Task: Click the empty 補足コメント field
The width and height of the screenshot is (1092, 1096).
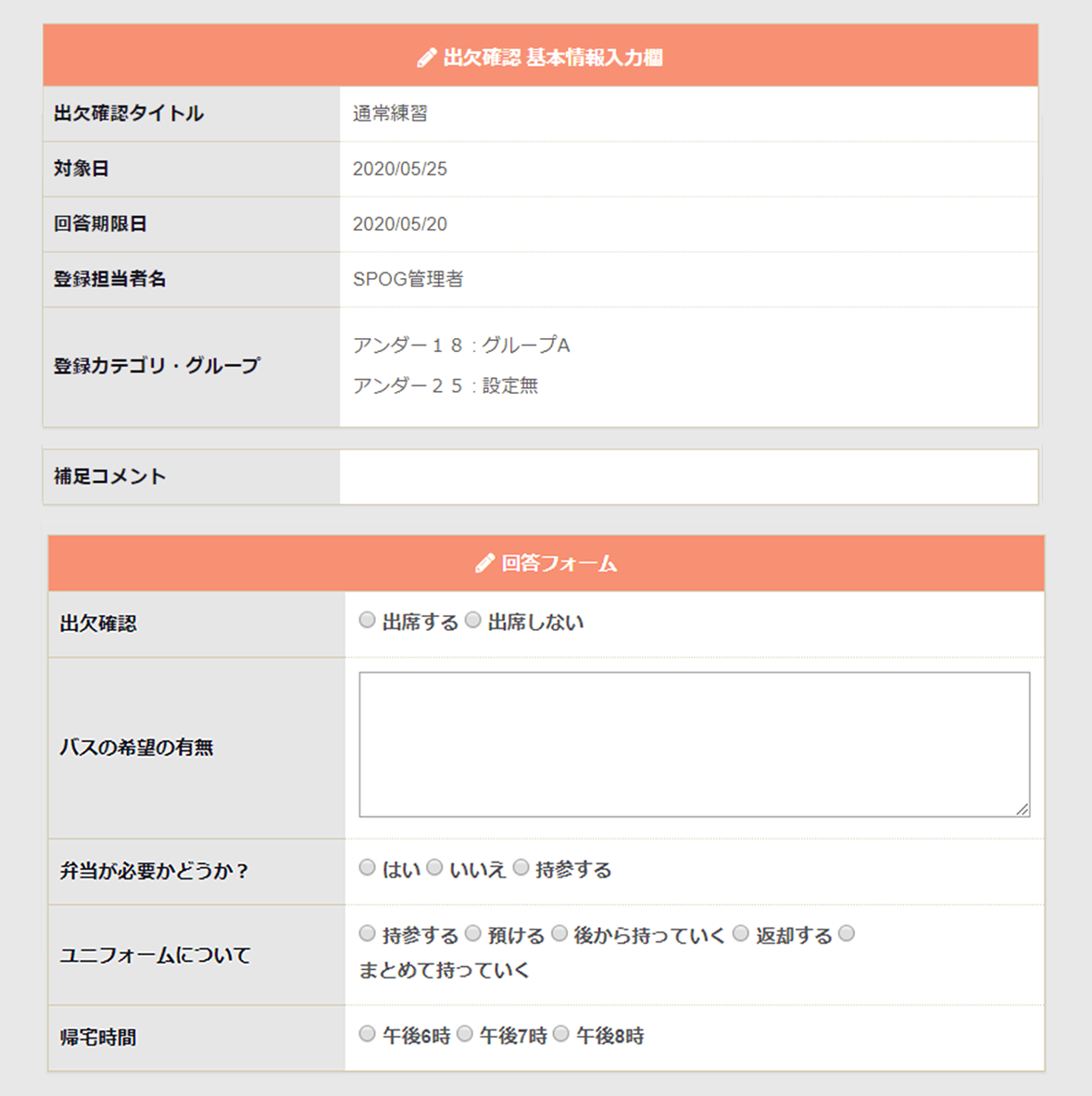Action: click(x=690, y=475)
